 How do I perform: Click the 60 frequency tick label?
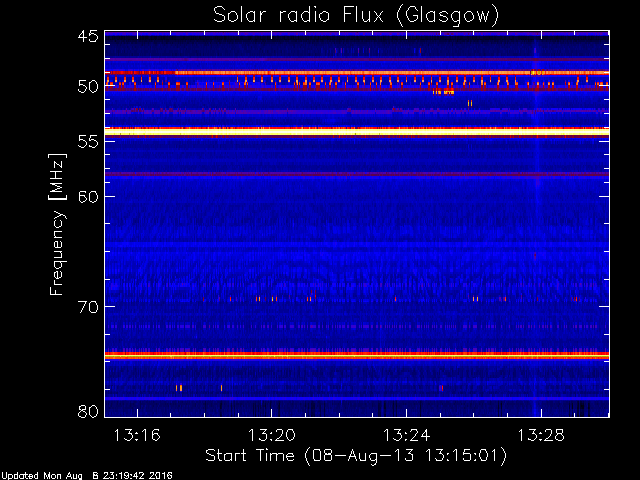click(88, 196)
